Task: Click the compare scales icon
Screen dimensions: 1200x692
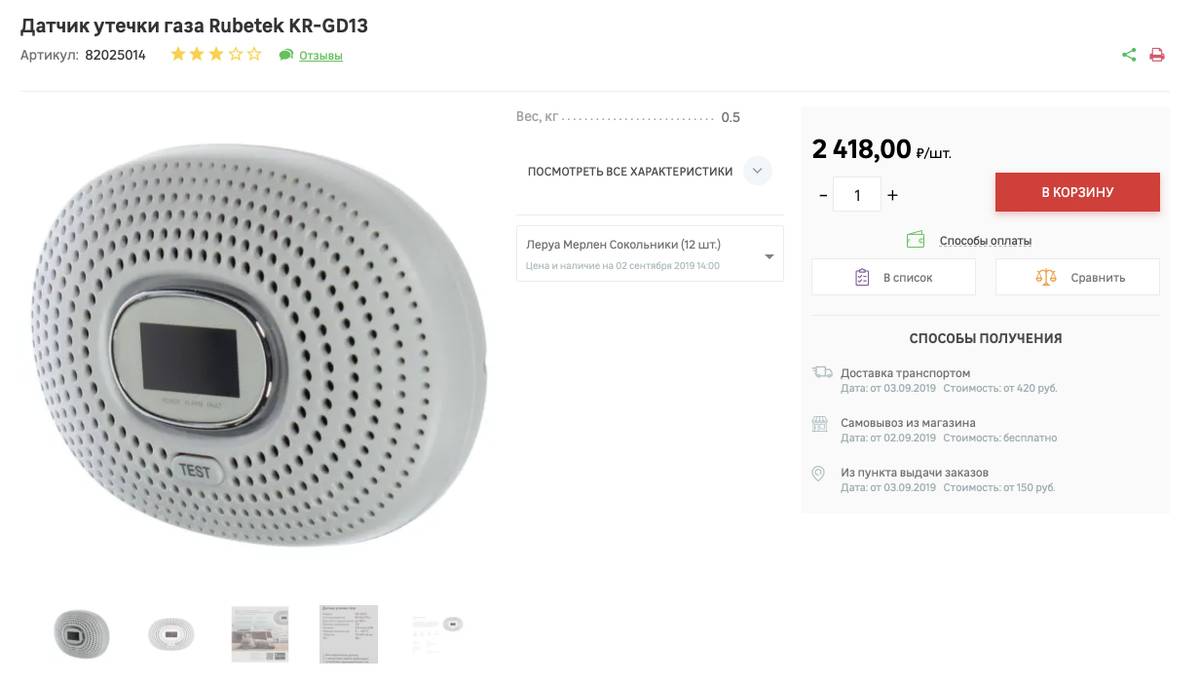Action: 1046,277
